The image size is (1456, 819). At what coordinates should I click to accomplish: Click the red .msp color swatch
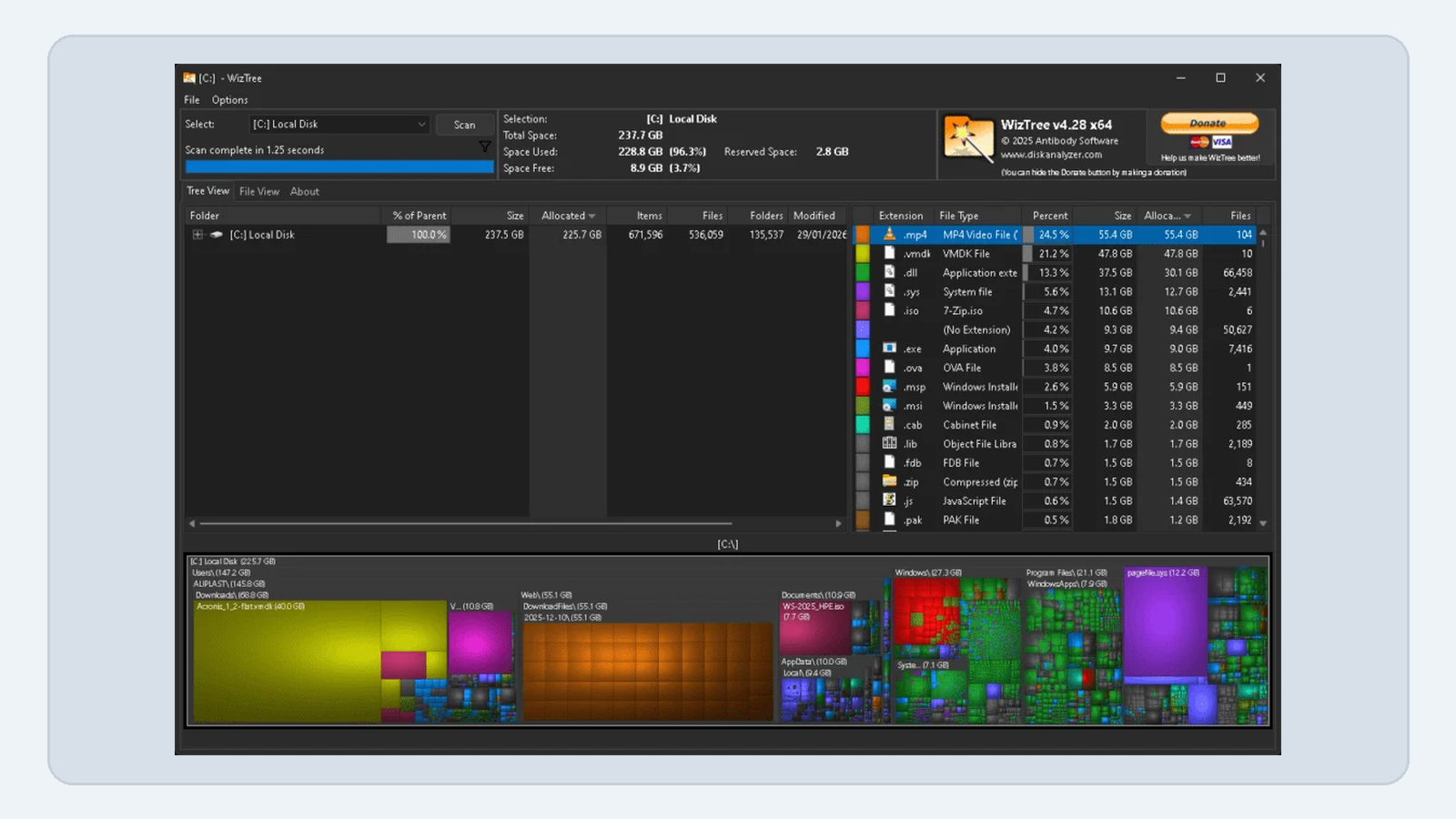(x=863, y=387)
